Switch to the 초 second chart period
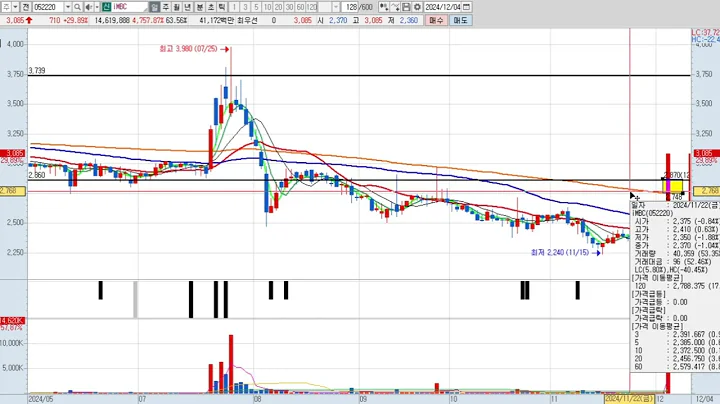 point(211,7)
